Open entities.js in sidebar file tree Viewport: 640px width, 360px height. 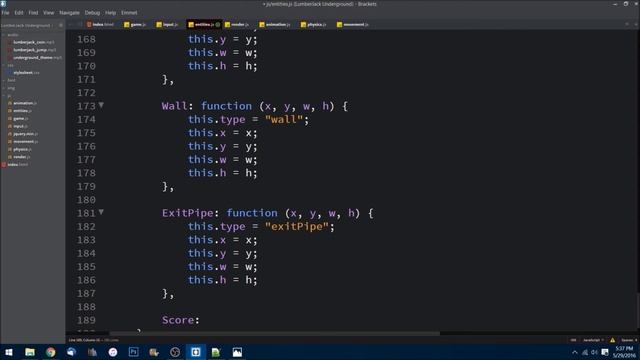tap(22, 111)
